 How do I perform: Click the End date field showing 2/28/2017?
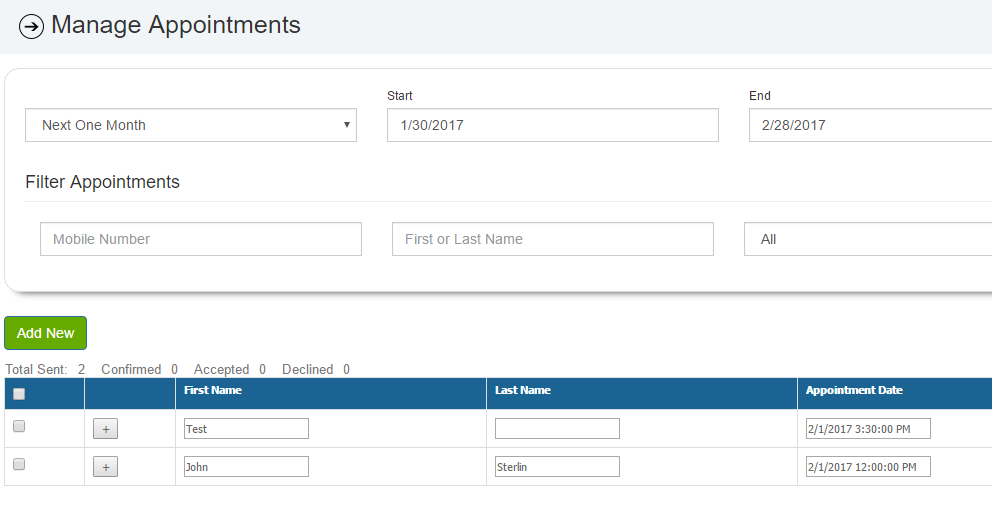871,125
